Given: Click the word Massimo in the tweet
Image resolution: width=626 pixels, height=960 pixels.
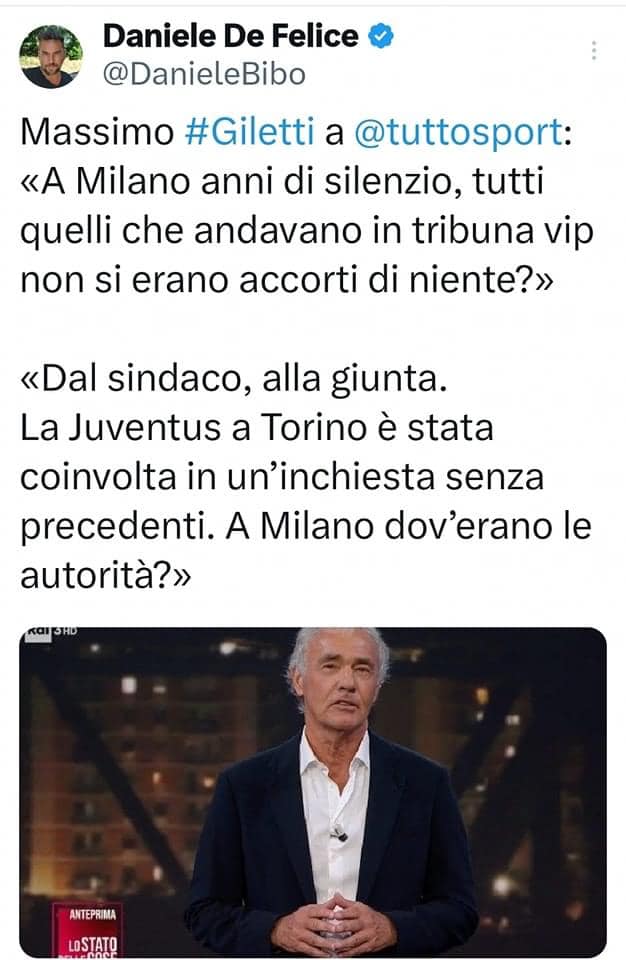Looking at the screenshot, I should [97, 132].
